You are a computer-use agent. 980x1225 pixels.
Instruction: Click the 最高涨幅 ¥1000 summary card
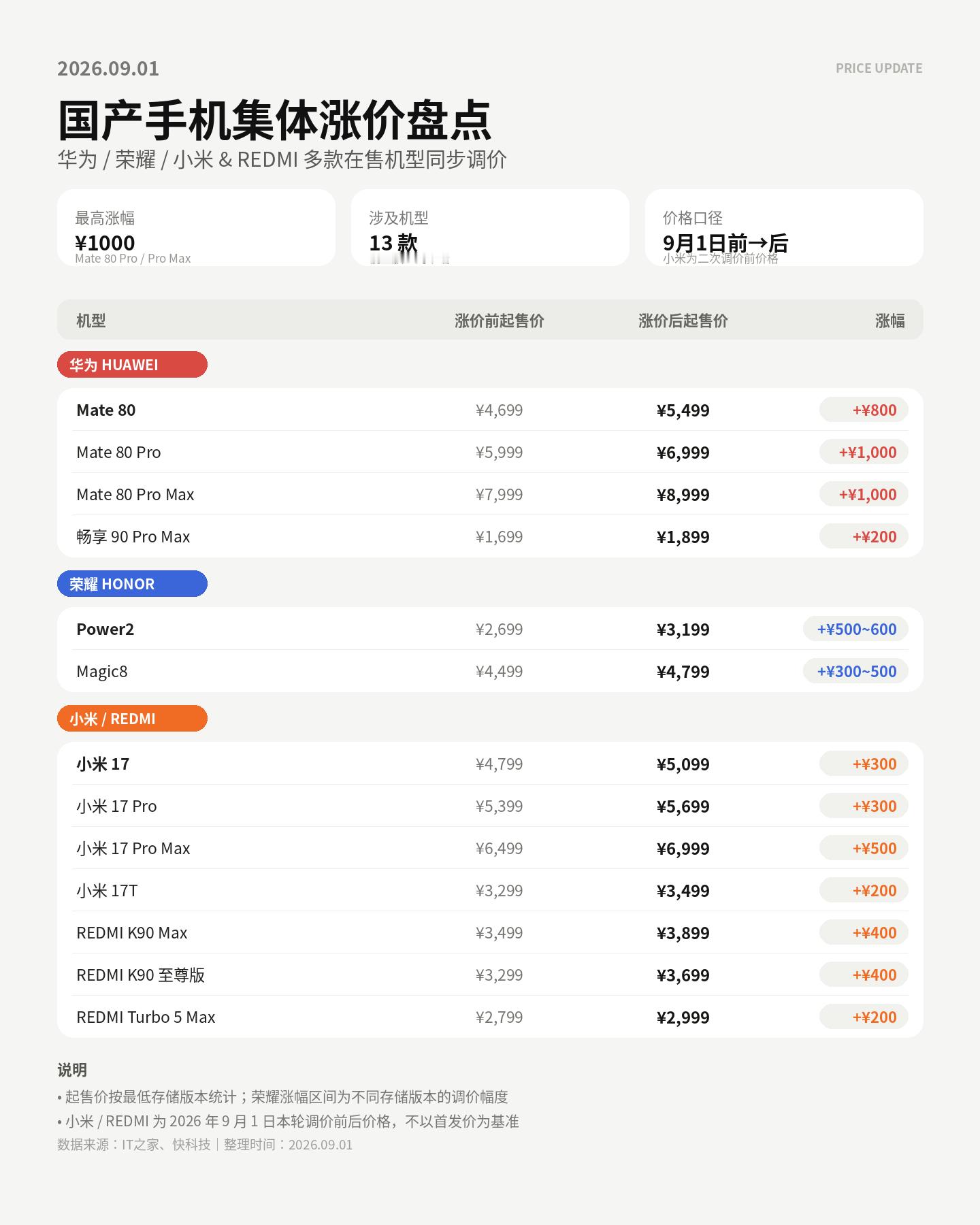click(x=196, y=227)
